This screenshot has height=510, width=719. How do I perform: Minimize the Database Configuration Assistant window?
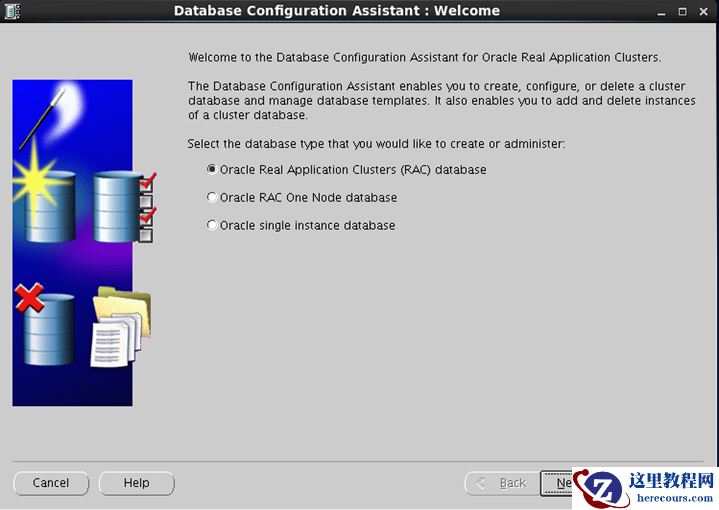coord(661,12)
